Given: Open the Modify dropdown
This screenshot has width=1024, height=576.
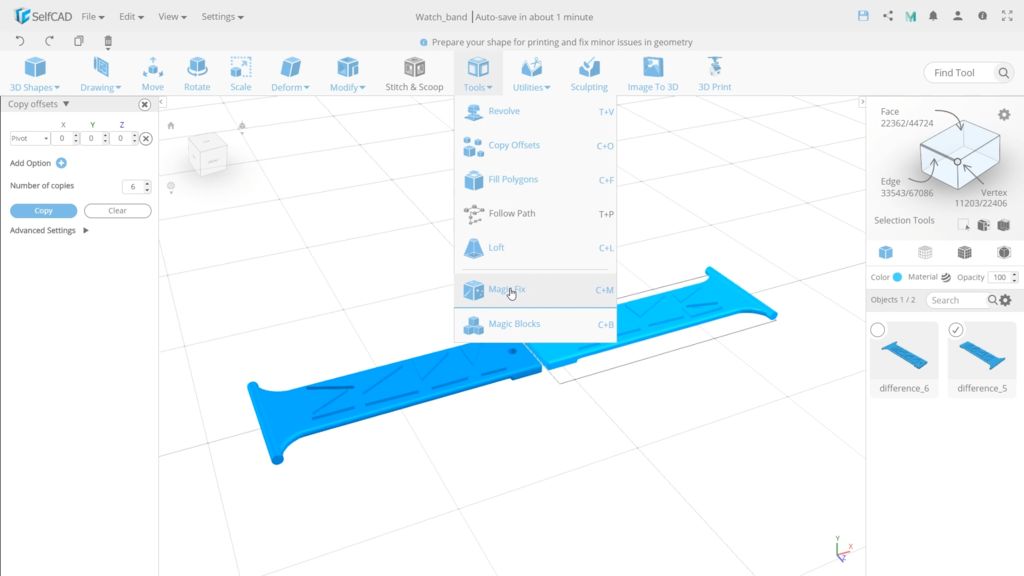Looking at the screenshot, I should [347, 74].
